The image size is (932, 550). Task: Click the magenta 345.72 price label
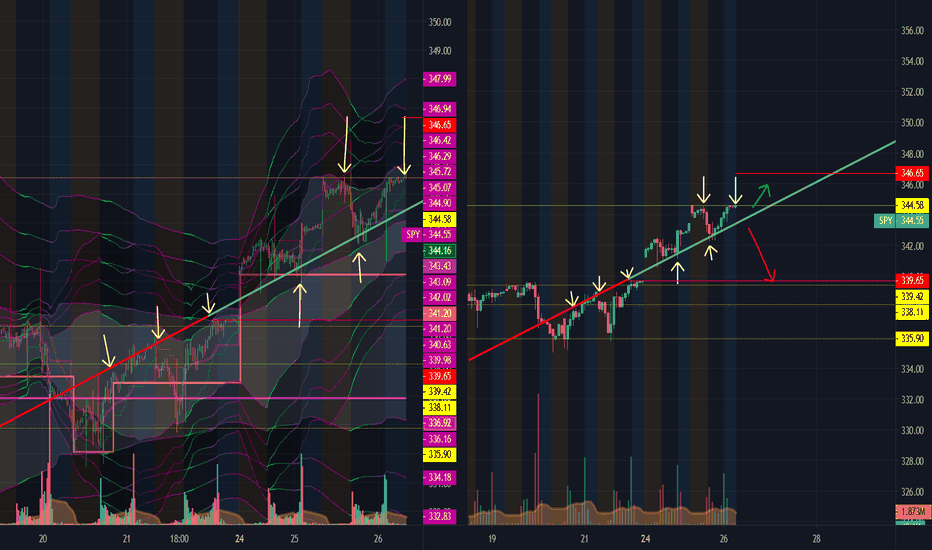tap(439, 172)
